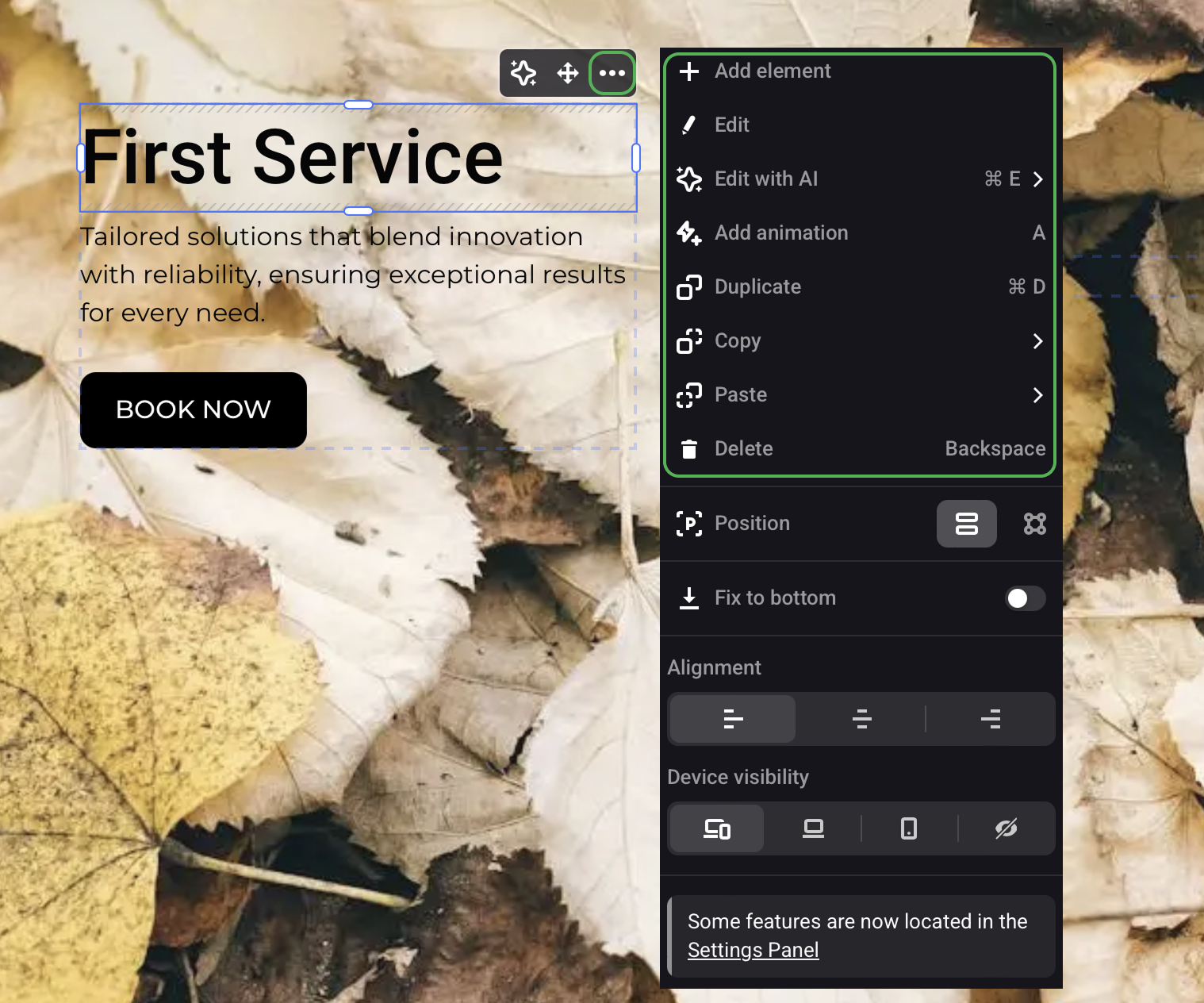Open the Settings Panel link
Screen dimensions: 1204x1003
point(753,950)
